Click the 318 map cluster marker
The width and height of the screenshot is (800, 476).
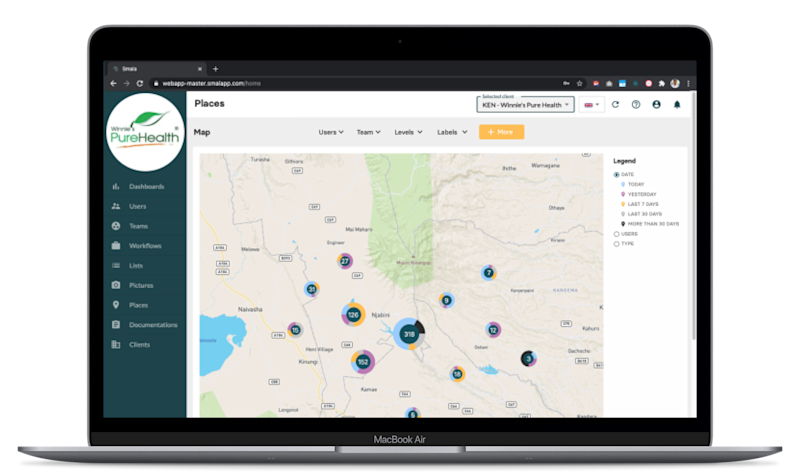pyautogui.click(x=409, y=335)
